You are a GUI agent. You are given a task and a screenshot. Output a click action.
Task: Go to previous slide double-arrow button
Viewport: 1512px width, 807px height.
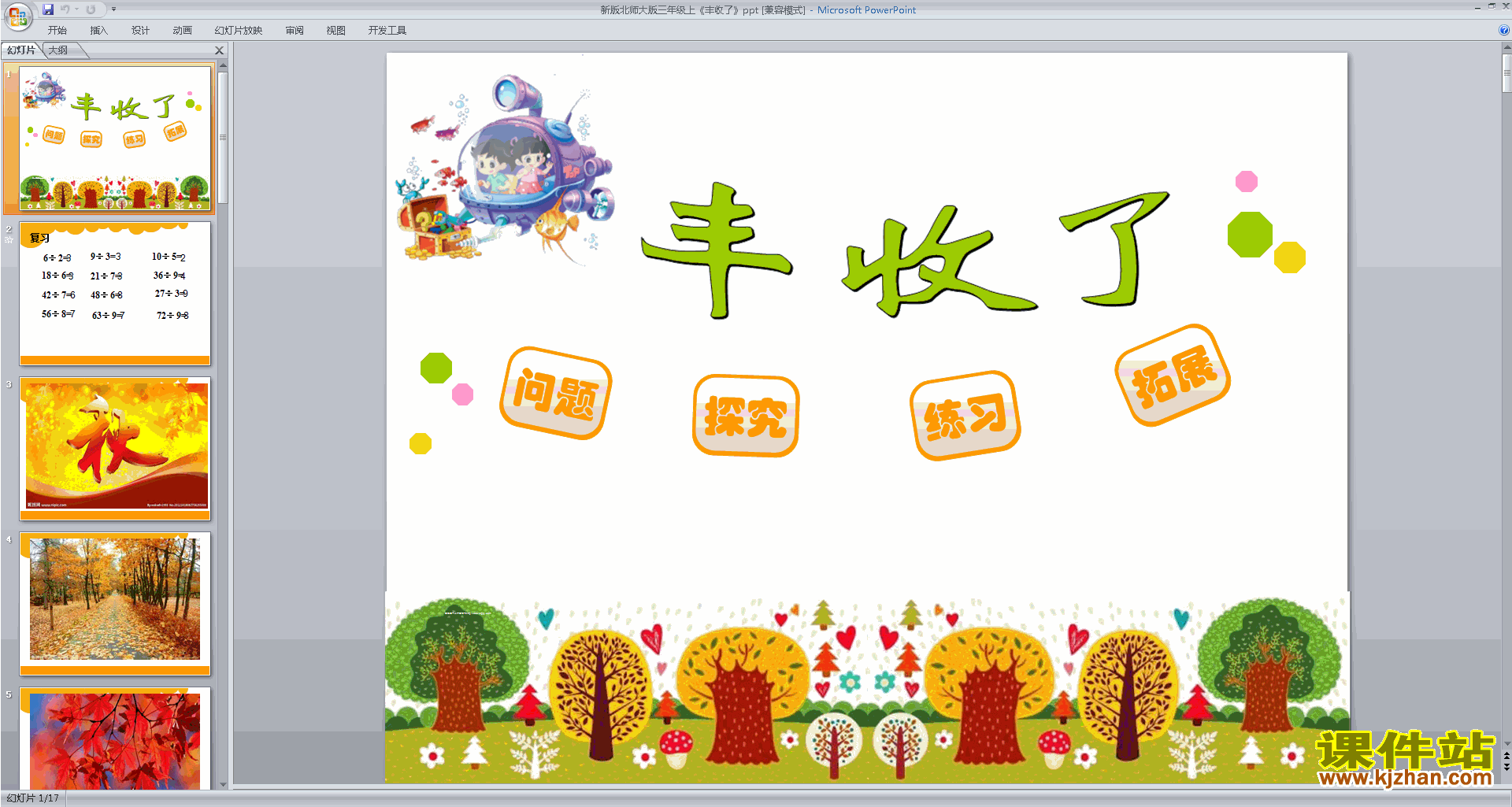click(1506, 755)
